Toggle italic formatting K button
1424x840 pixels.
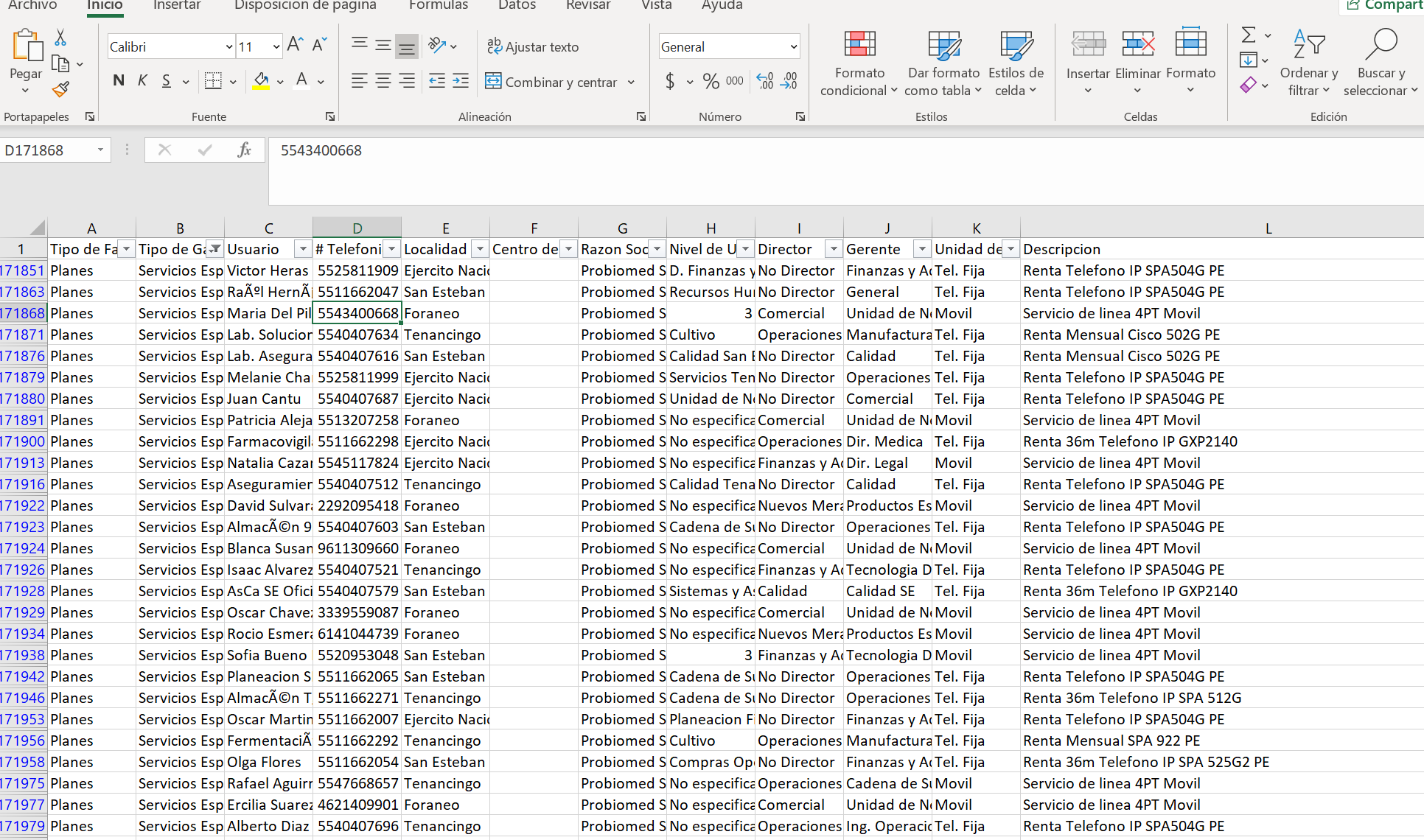pyautogui.click(x=142, y=81)
